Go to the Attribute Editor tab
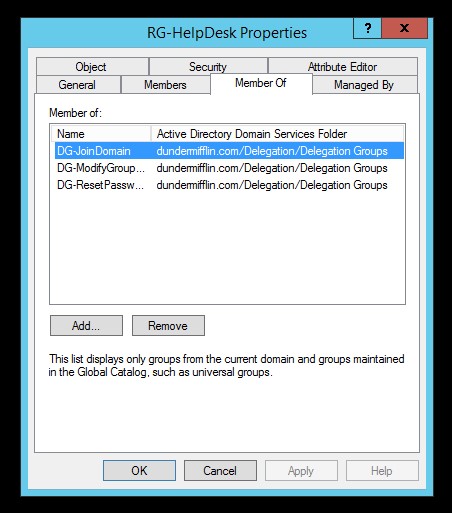This screenshot has width=452, height=513. click(x=343, y=67)
